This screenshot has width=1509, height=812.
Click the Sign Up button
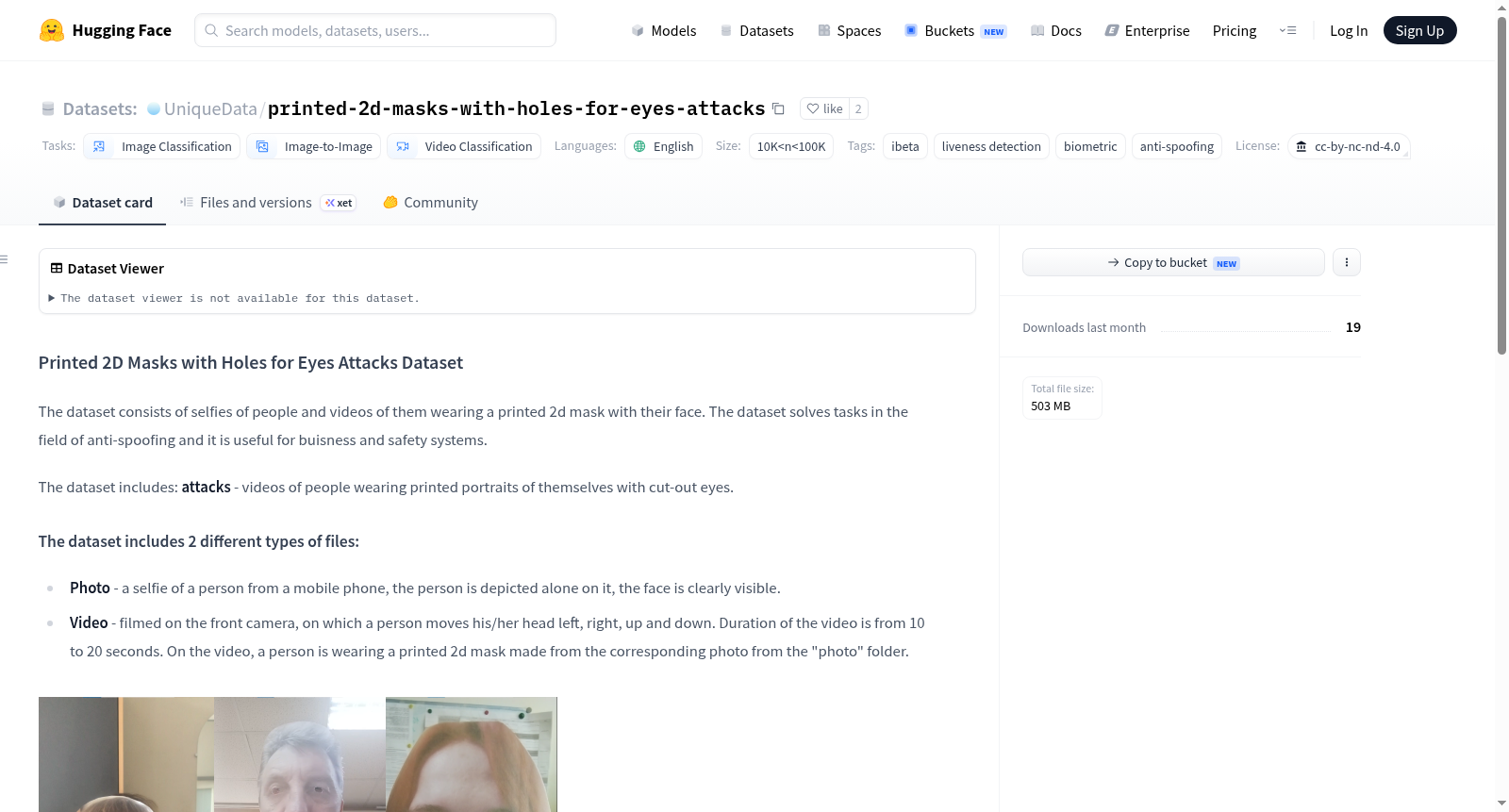pos(1419,30)
